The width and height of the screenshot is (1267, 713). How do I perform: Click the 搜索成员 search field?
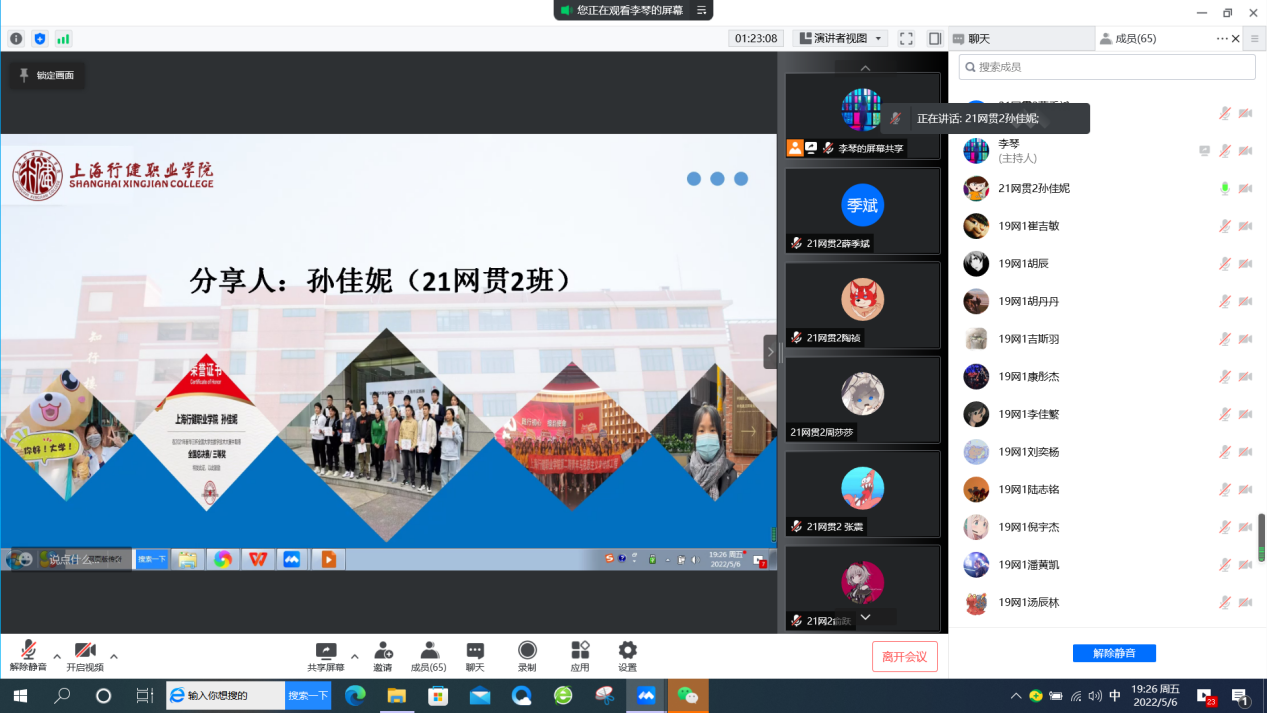pyautogui.click(x=1107, y=67)
